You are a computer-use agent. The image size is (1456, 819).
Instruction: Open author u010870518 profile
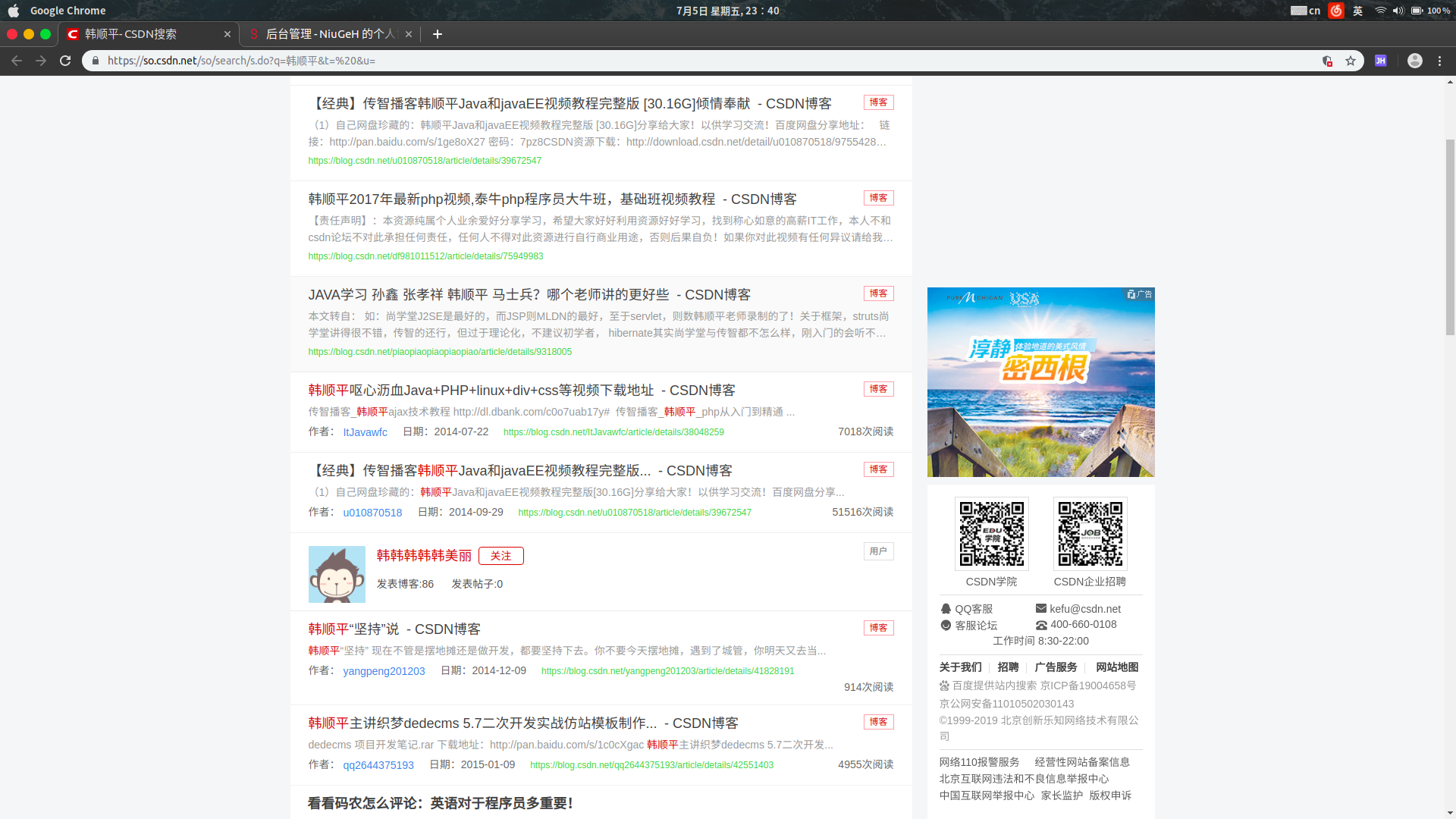click(x=372, y=513)
